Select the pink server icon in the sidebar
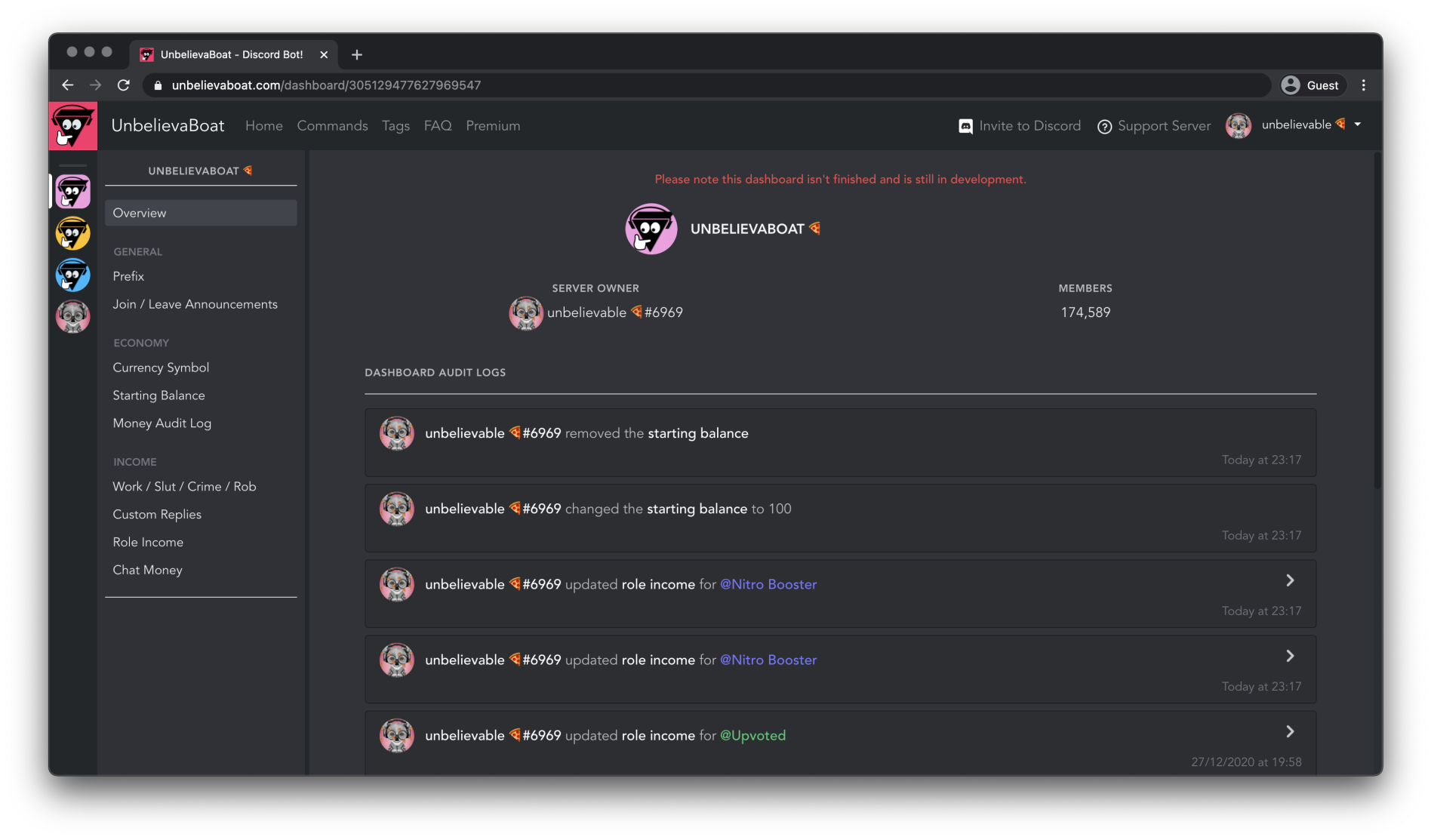 [73, 192]
